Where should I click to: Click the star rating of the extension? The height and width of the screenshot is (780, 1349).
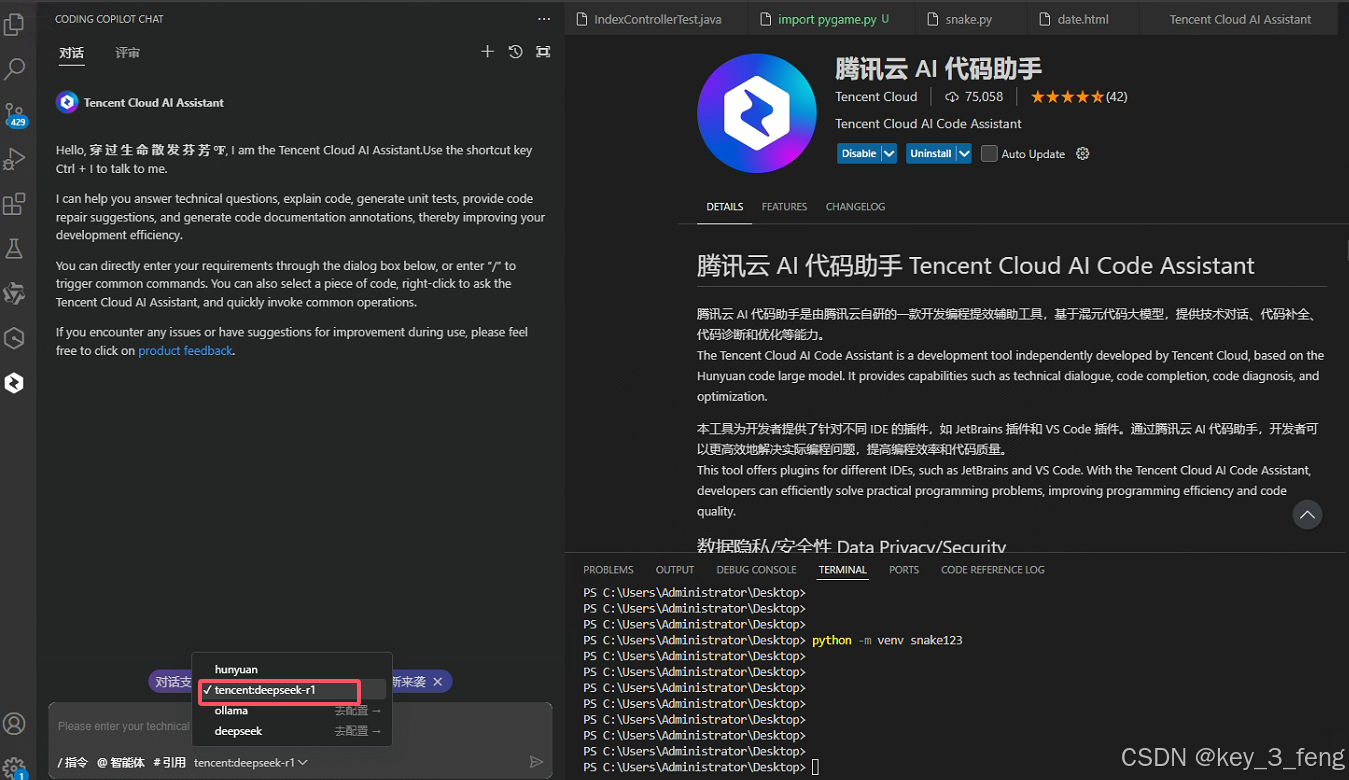click(x=1067, y=97)
